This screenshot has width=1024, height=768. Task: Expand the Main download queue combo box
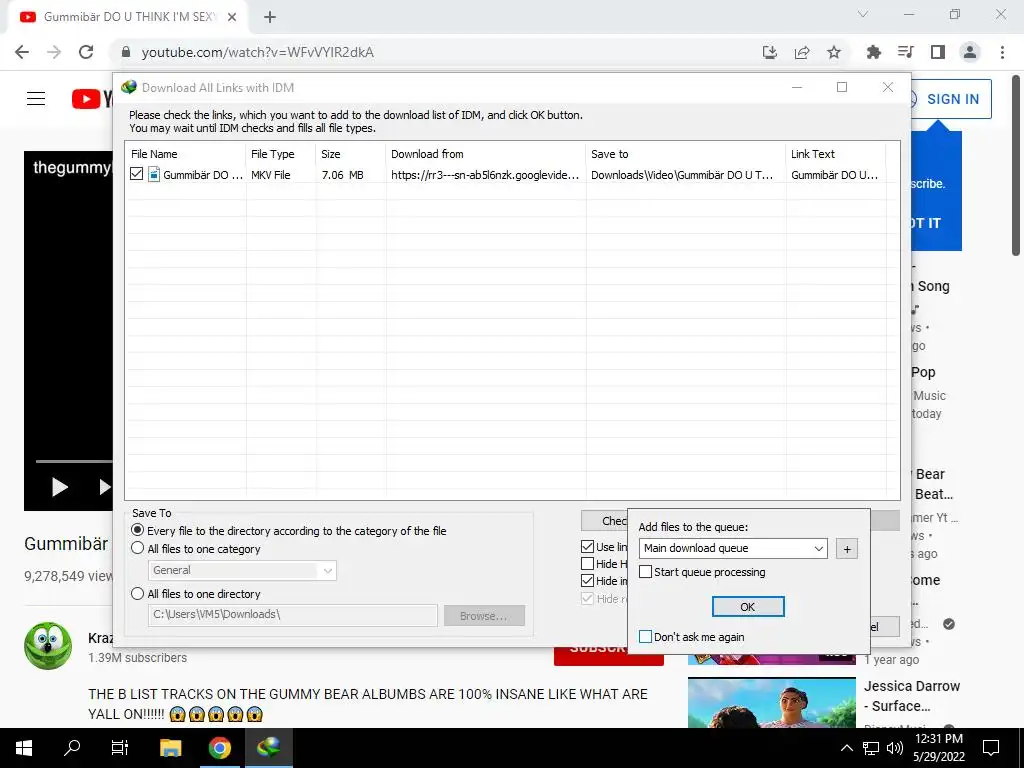click(x=733, y=548)
